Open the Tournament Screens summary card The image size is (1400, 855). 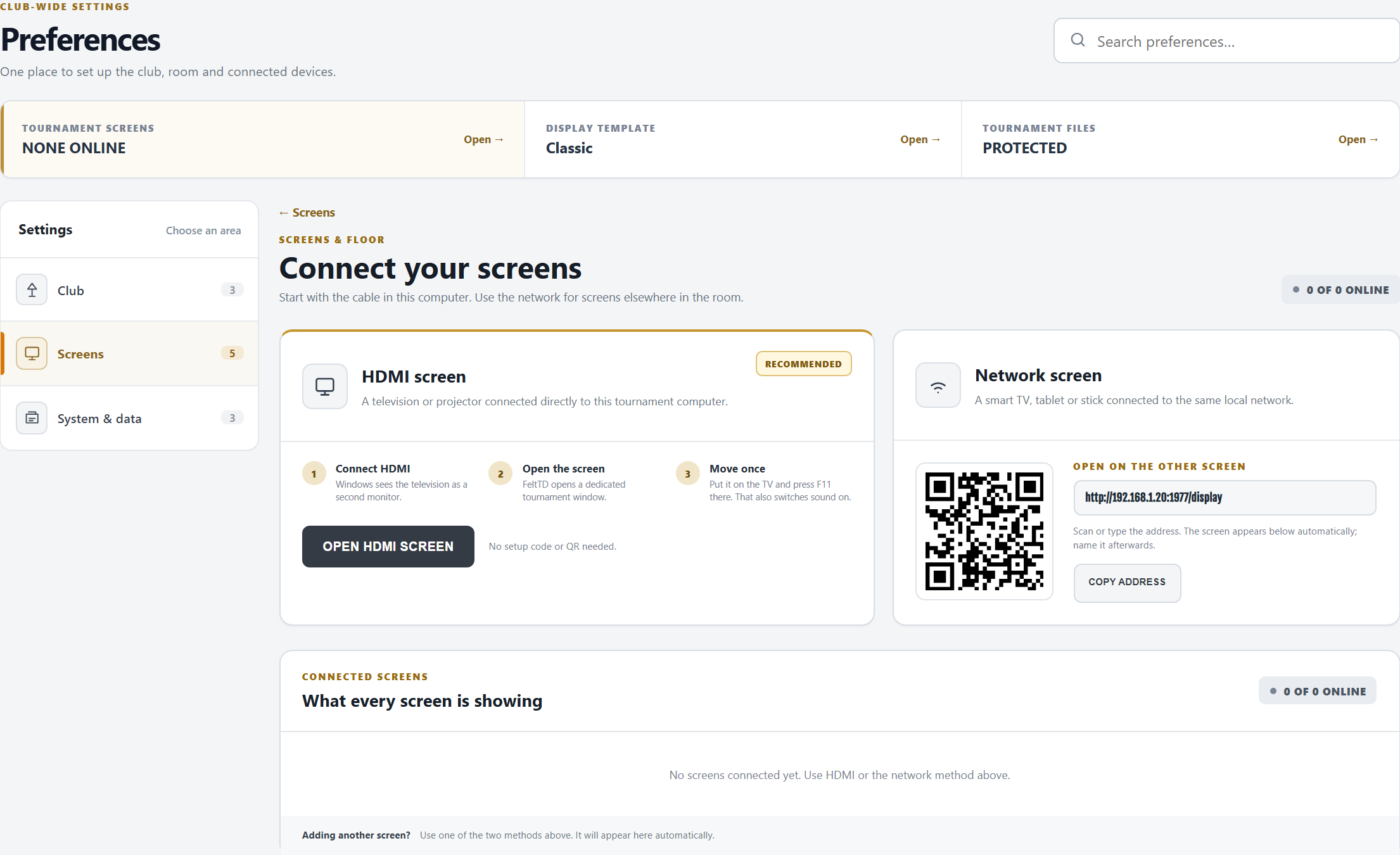(x=263, y=139)
